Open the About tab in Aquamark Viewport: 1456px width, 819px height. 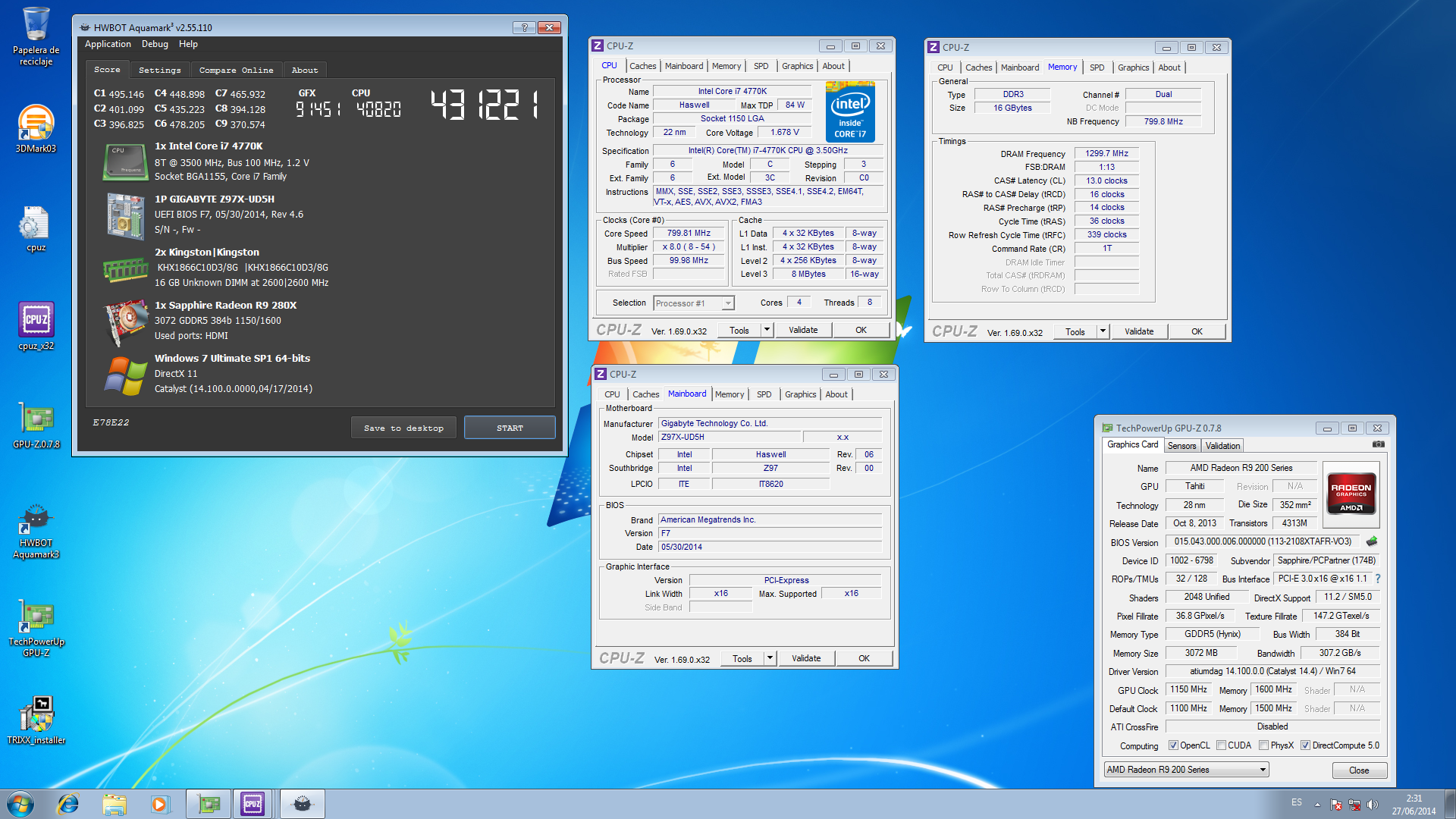pos(305,70)
